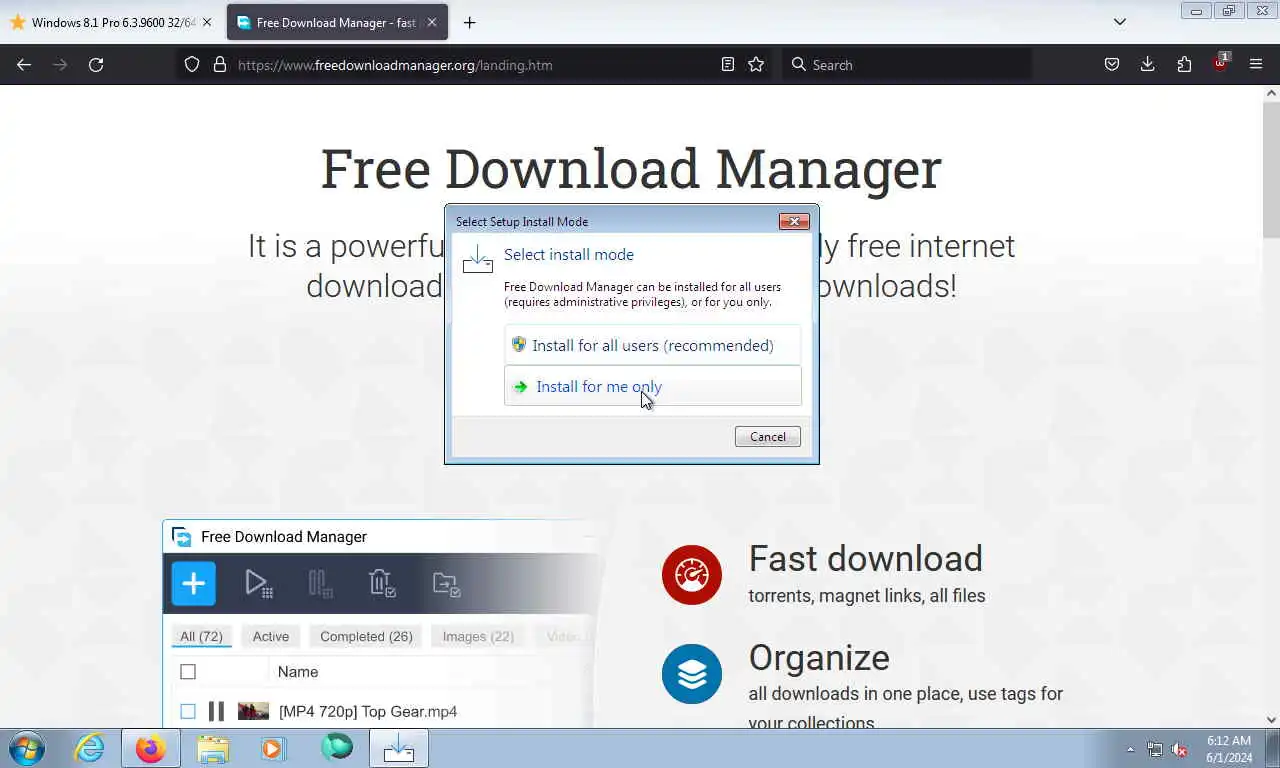This screenshot has width=1280, height=768.
Task: Reload the page in Firefox
Action: coord(96,64)
